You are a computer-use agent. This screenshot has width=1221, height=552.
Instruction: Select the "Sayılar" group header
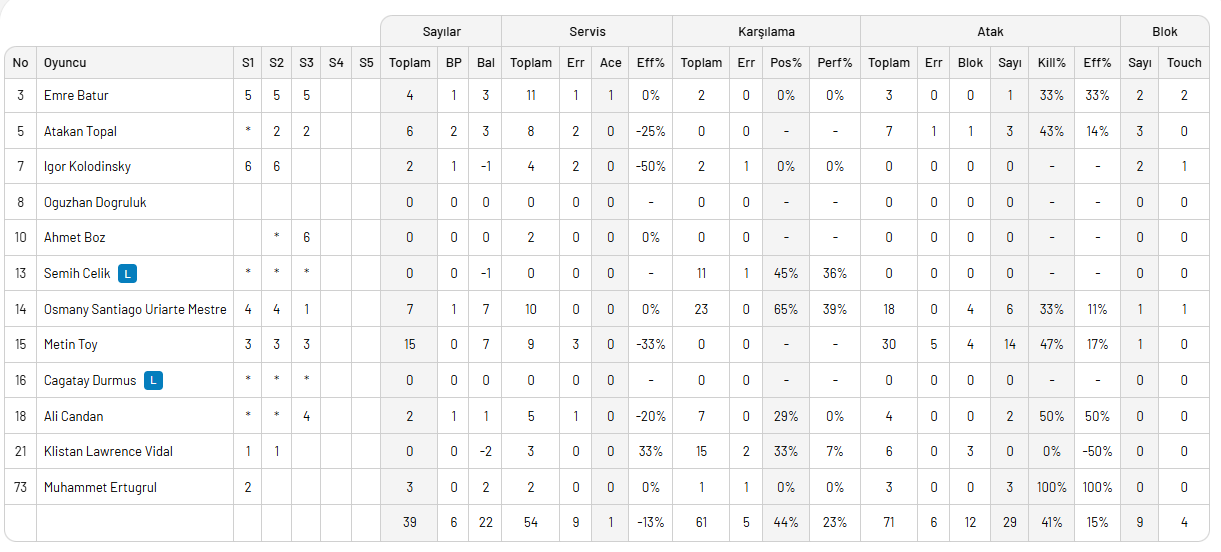tap(441, 32)
